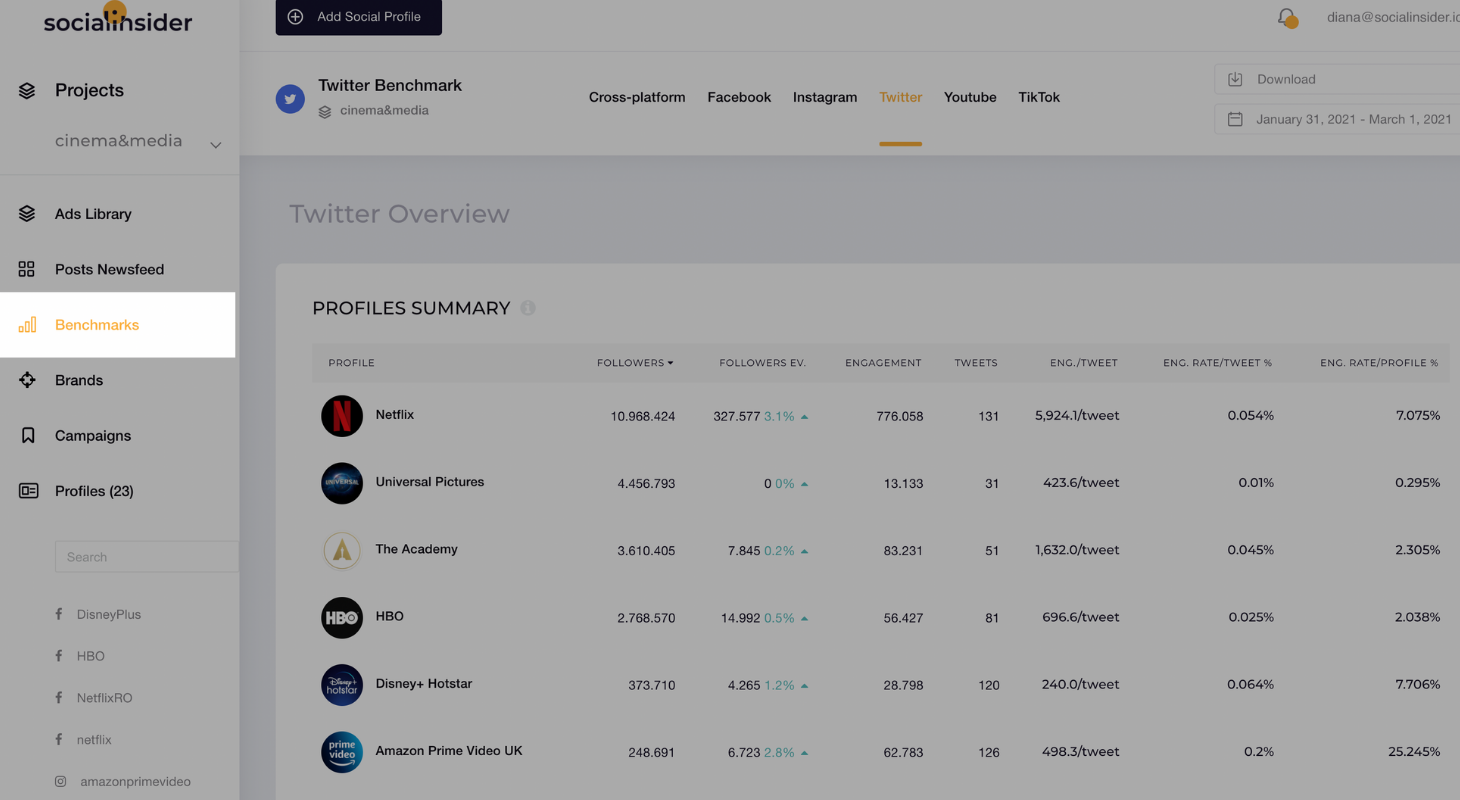Click the Disney+ Hotstar profile name
Image resolution: width=1460 pixels, height=800 pixels.
(424, 684)
